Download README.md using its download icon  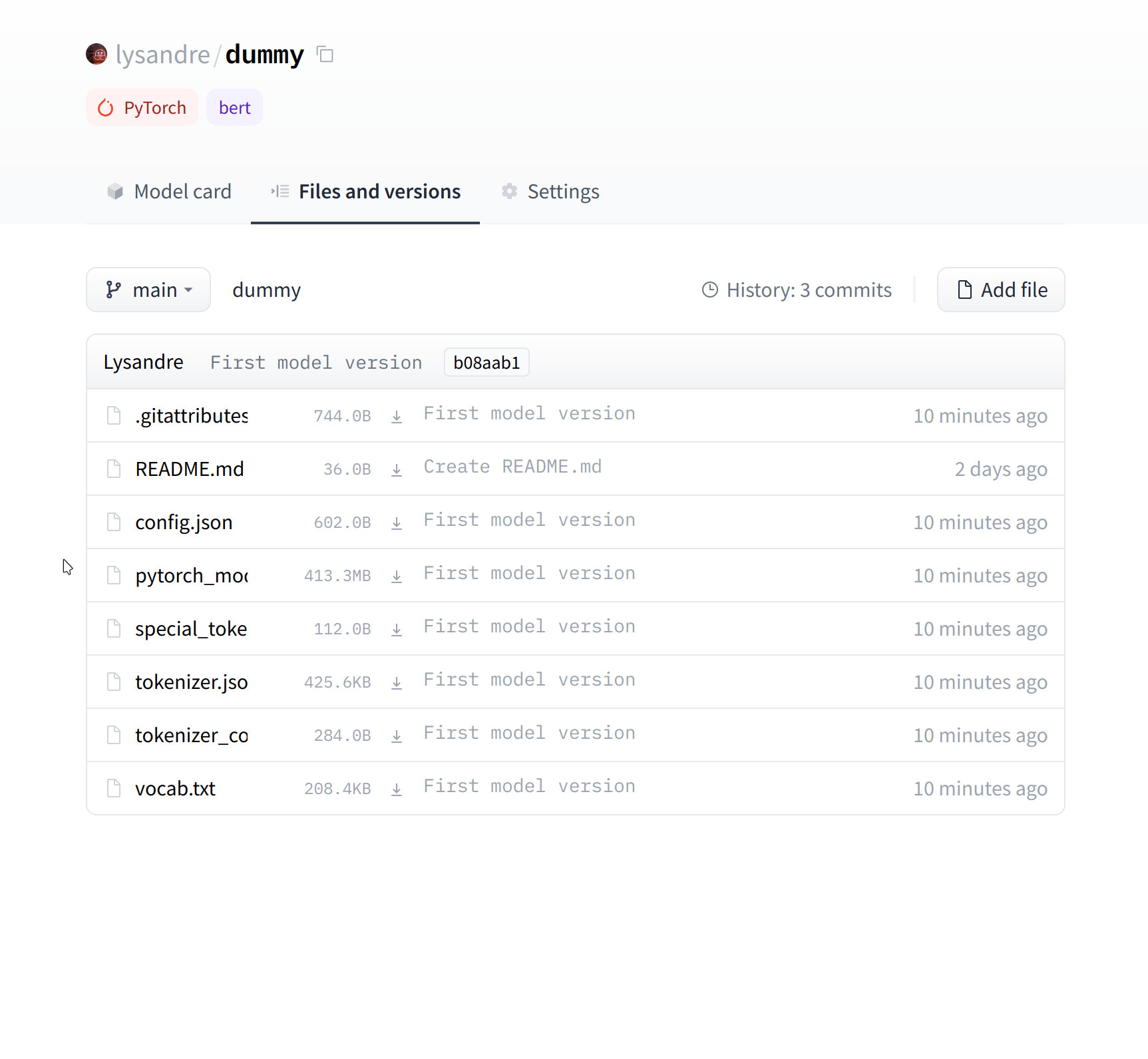tap(397, 470)
